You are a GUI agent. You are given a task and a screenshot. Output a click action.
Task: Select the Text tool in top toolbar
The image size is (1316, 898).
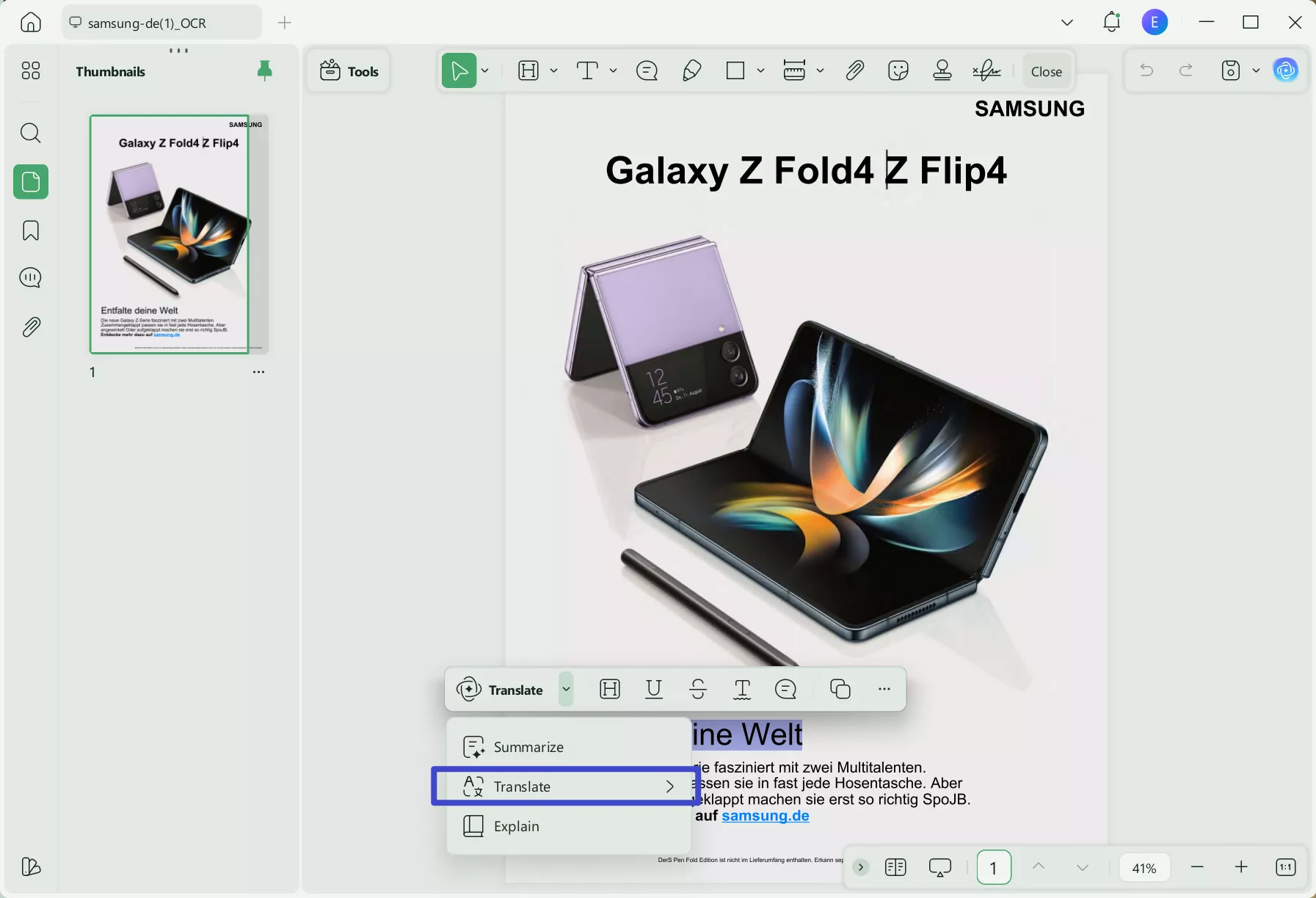pyautogui.click(x=587, y=70)
